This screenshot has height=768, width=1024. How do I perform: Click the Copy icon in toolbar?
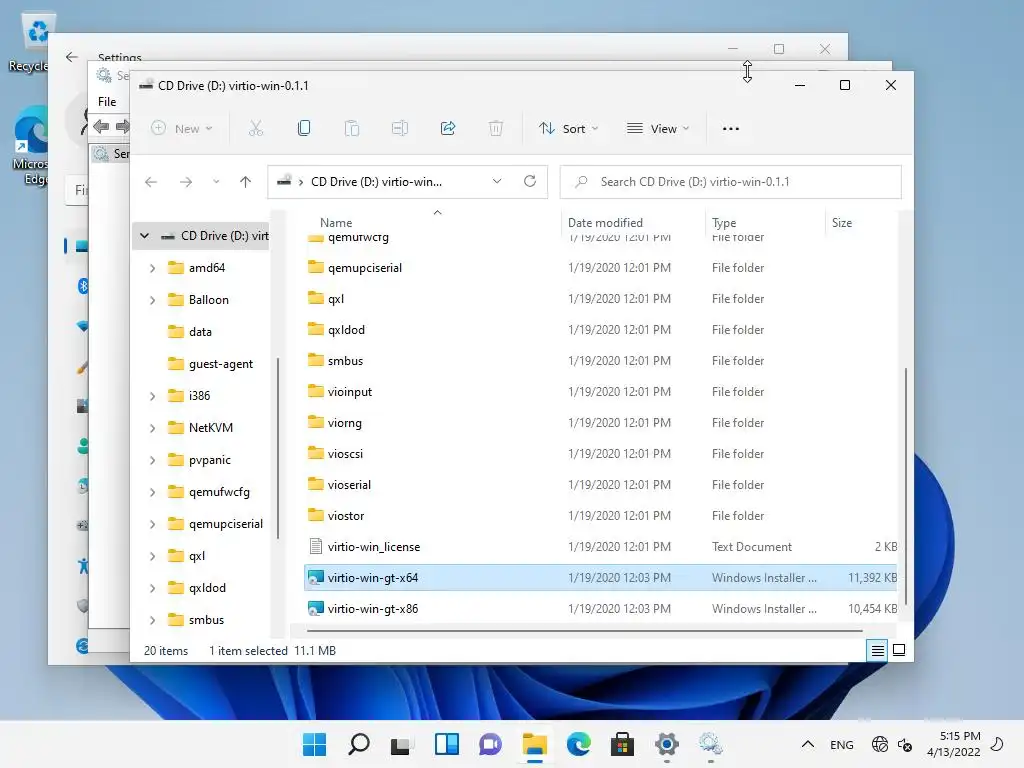click(304, 129)
